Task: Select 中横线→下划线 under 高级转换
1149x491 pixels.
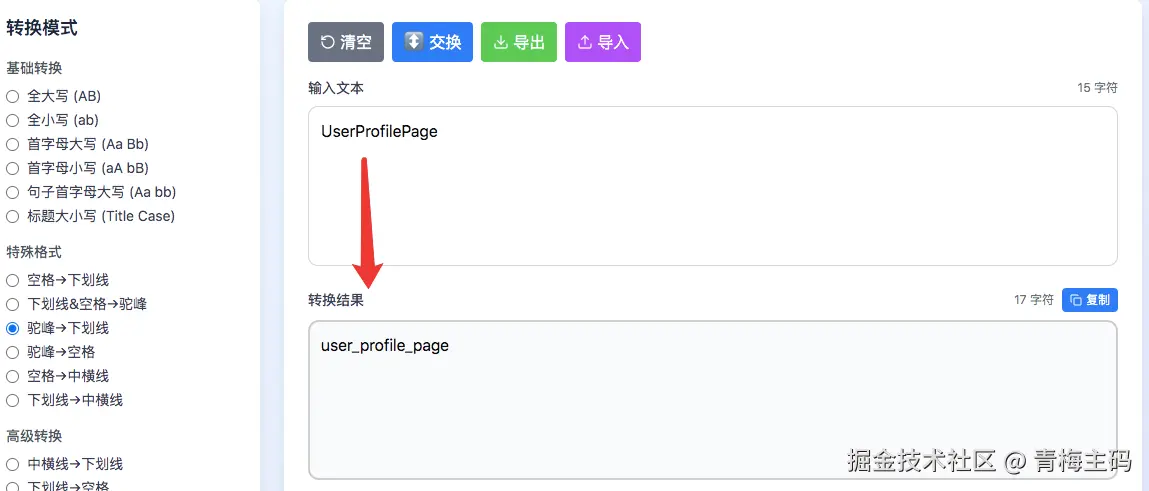Action: 12,464
